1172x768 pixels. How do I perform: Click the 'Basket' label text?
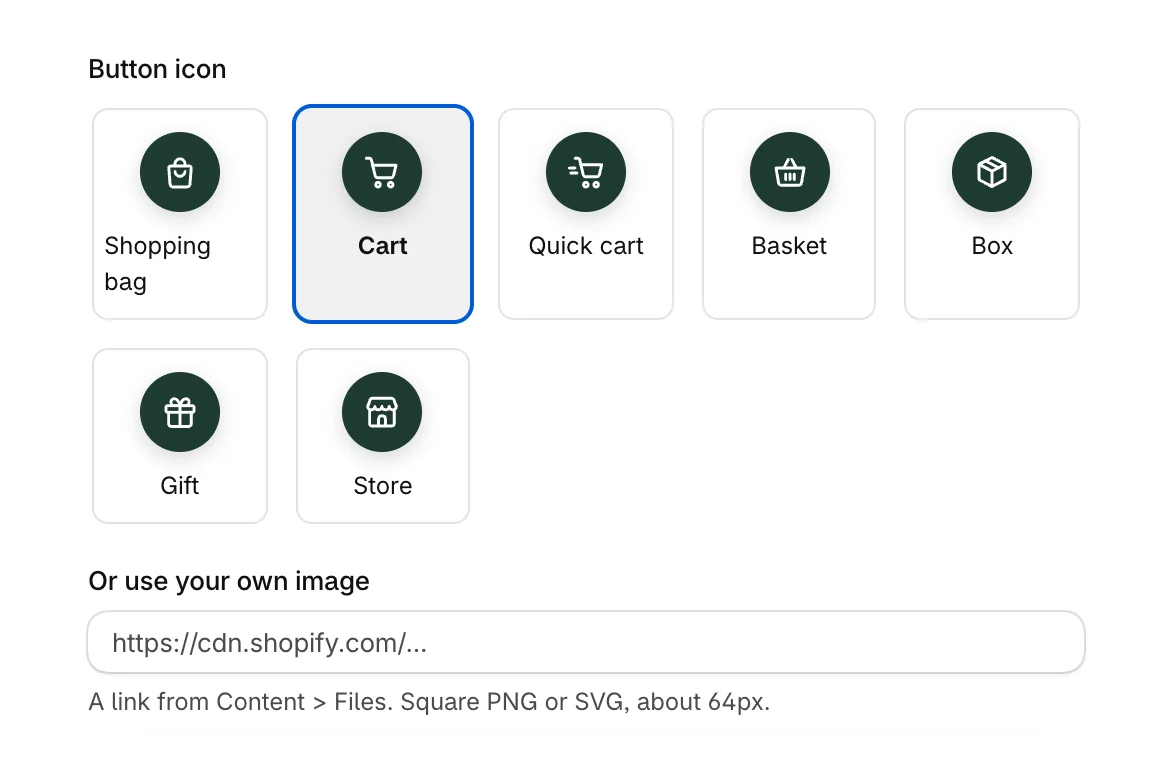coord(789,246)
